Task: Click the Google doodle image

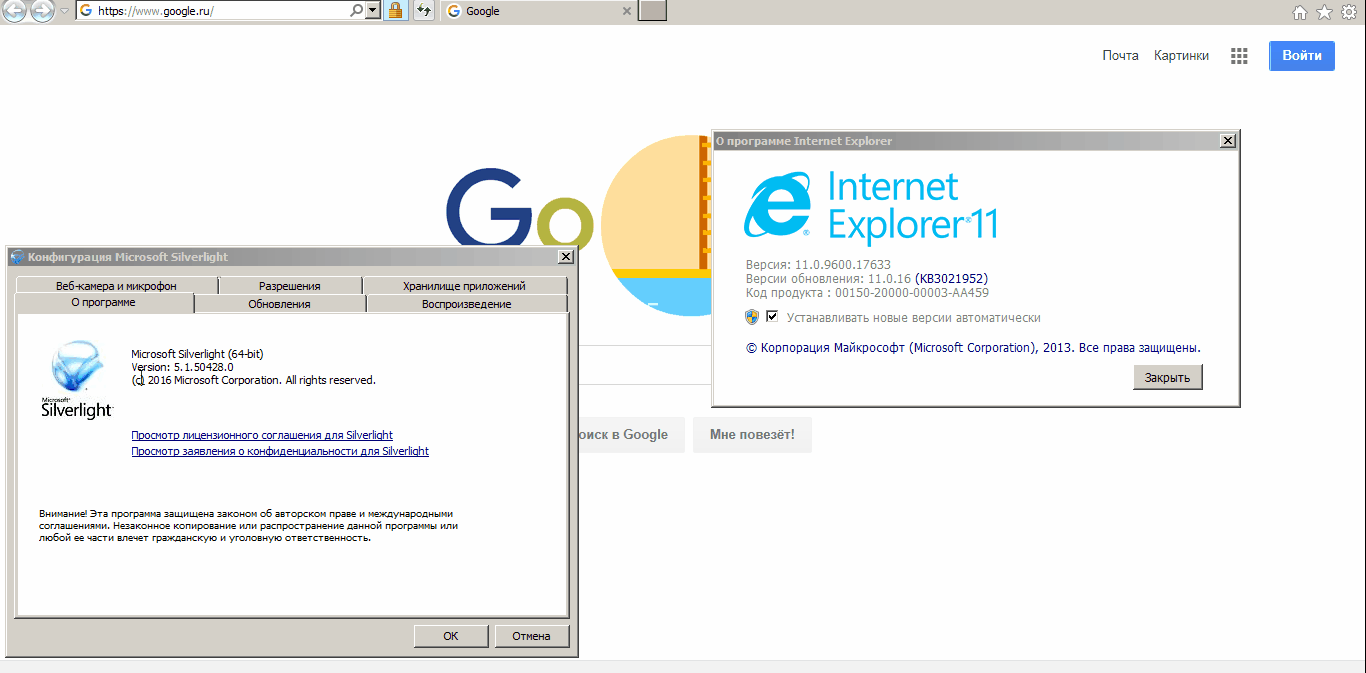Action: 578,225
